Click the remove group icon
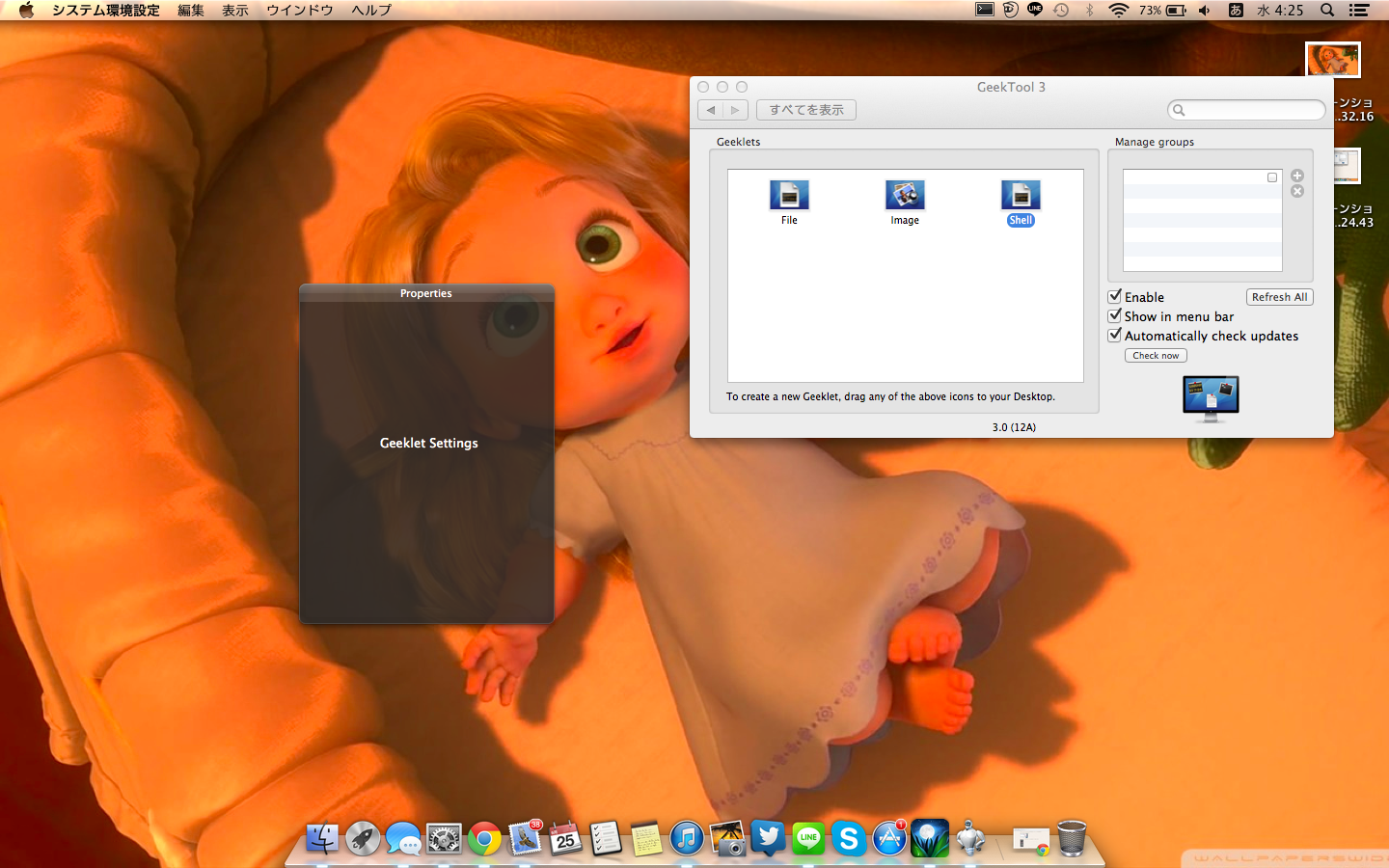Viewport: 1389px width, 868px height. click(x=1297, y=192)
